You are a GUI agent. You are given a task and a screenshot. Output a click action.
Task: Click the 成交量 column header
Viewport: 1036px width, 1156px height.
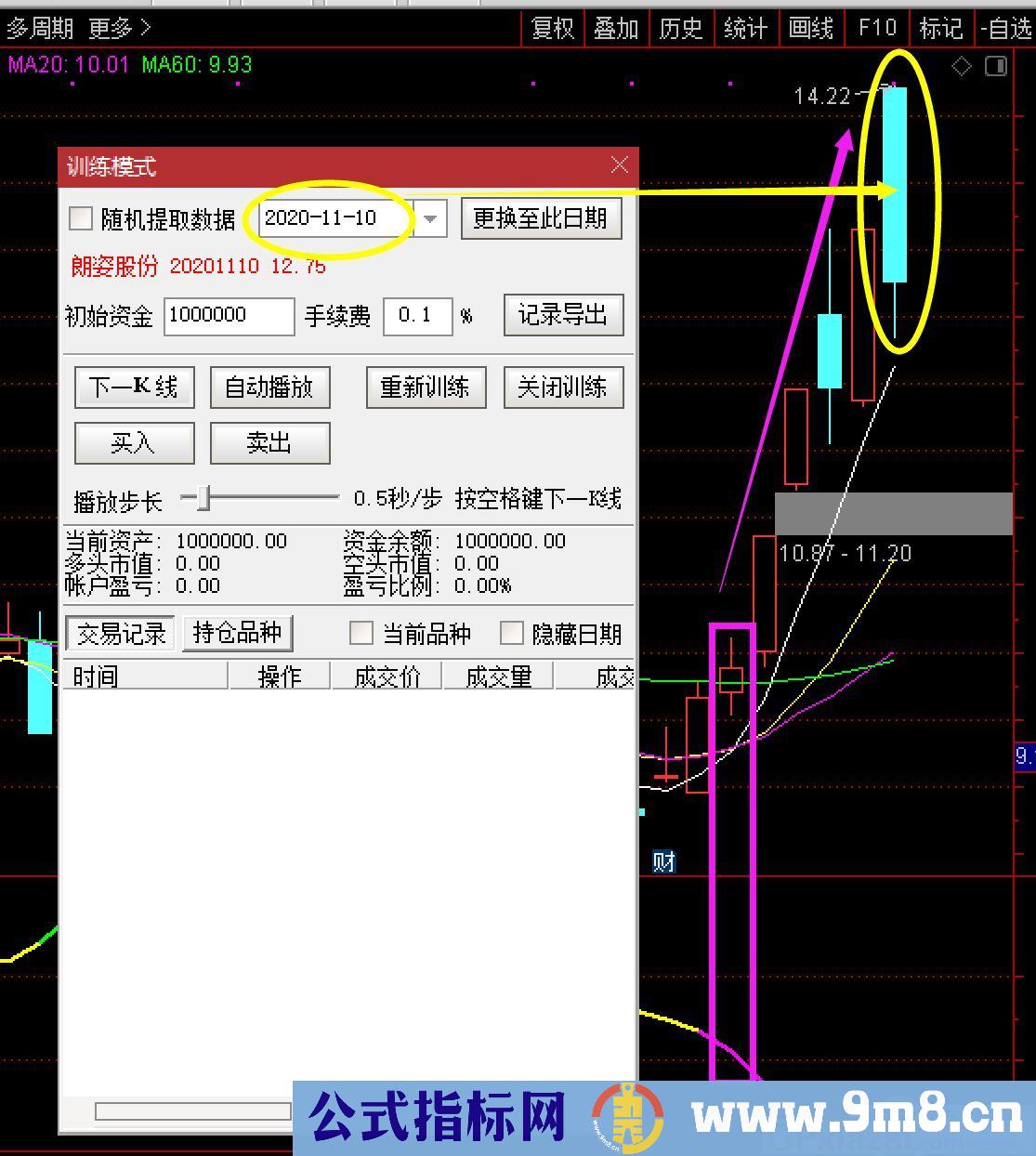pyautogui.click(x=499, y=677)
